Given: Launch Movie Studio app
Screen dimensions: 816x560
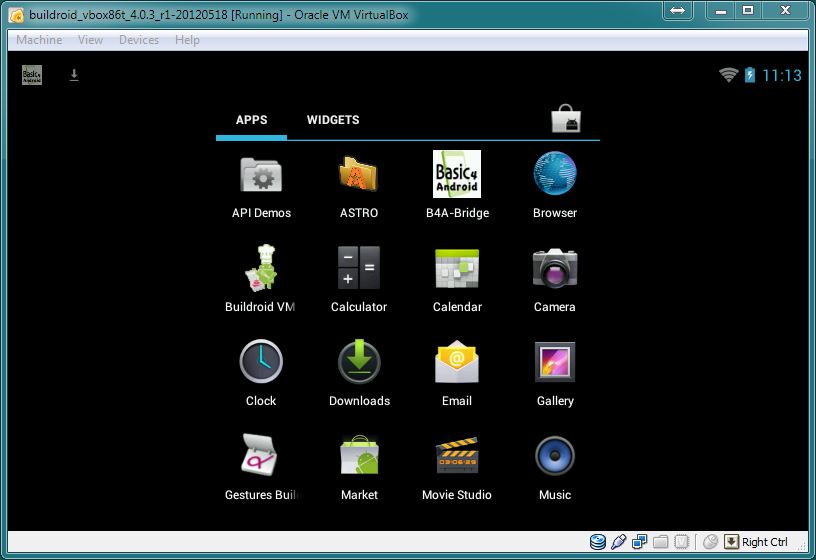Looking at the screenshot, I should pyautogui.click(x=456, y=469).
